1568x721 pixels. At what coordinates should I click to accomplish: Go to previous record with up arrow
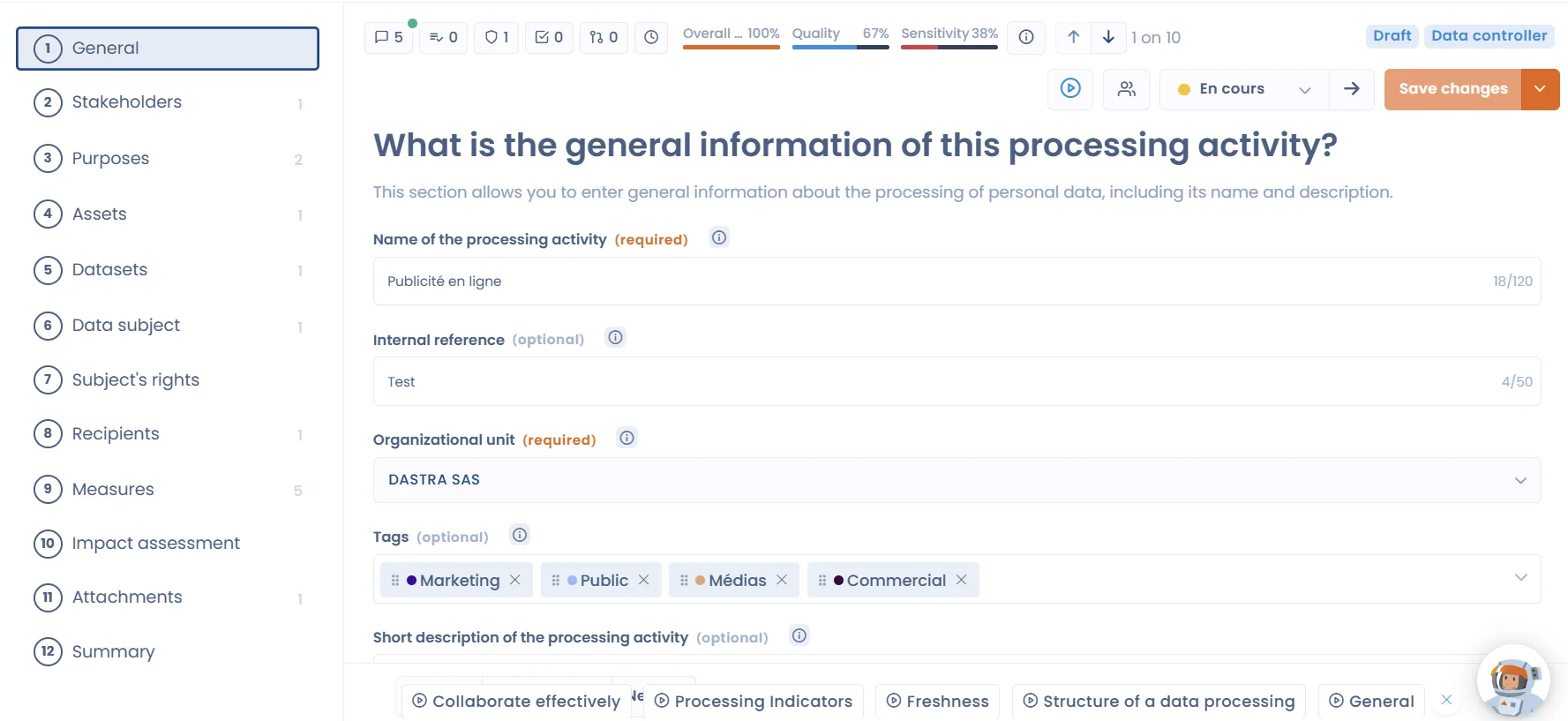pyautogui.click(x=1073, y=37)
